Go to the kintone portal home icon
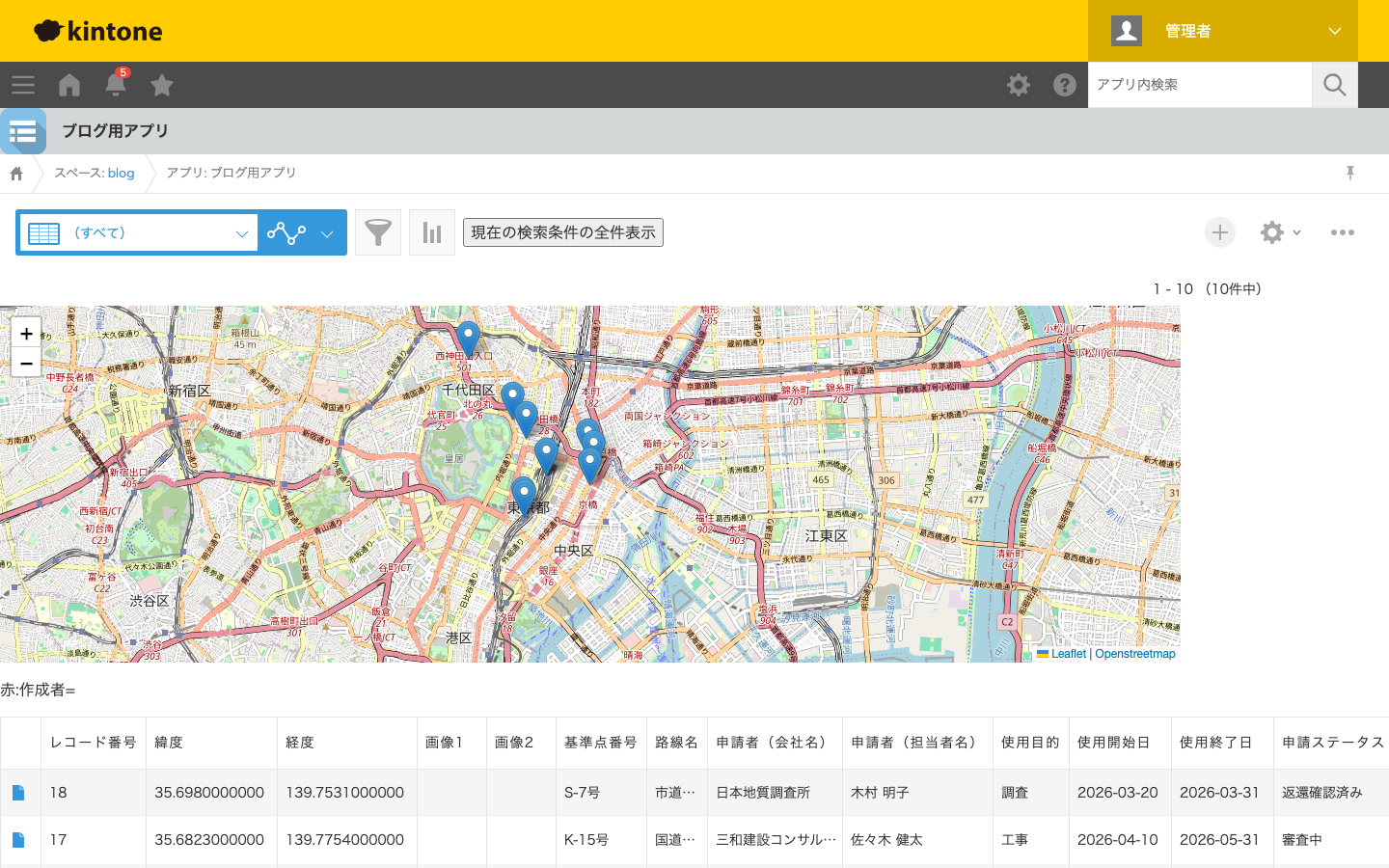Image resolution: width=1389 pixels, height=868 pixels. click(69, 85)
